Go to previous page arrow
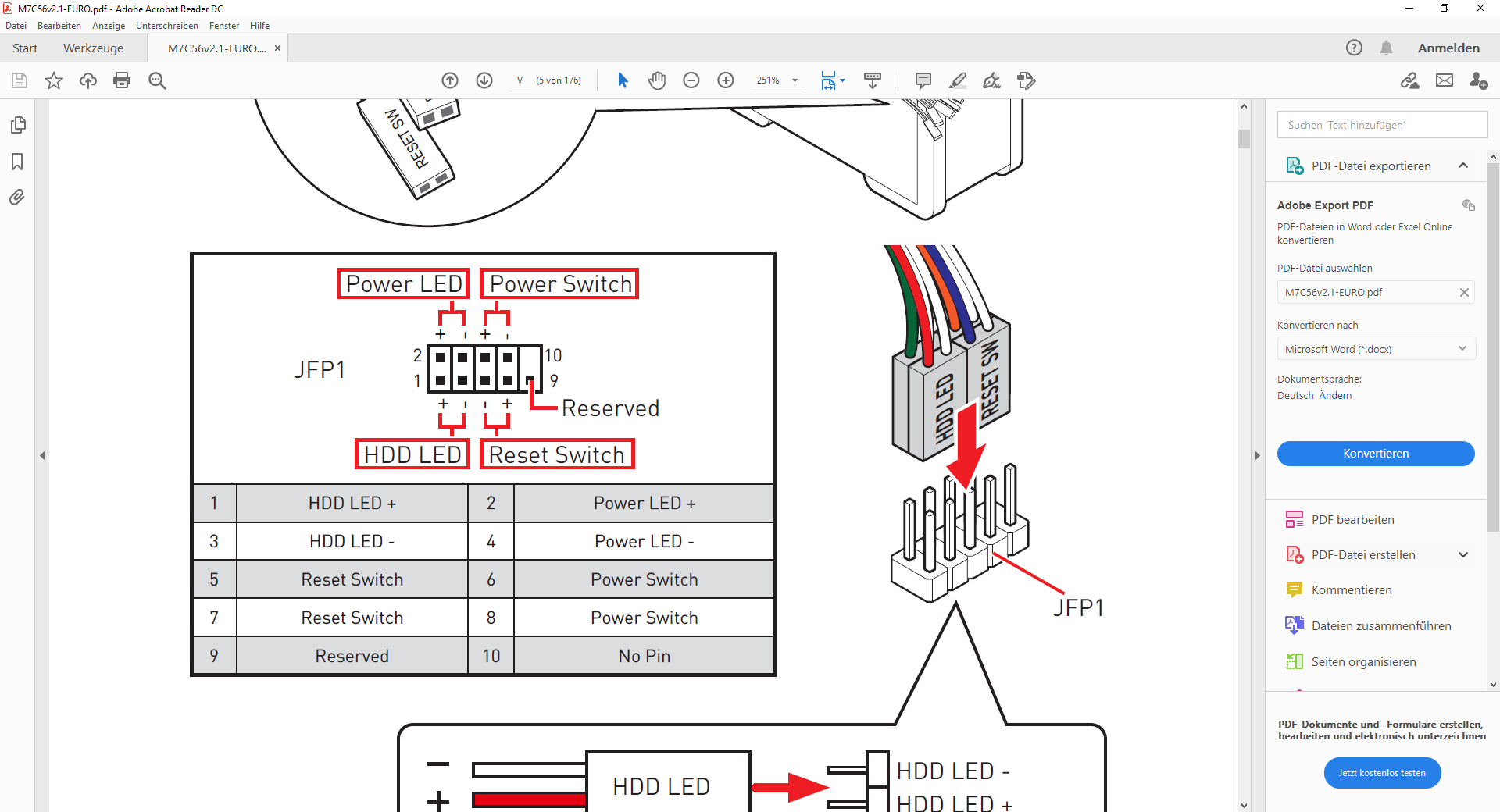This screenshot has width=1500, height=812. 450,80
